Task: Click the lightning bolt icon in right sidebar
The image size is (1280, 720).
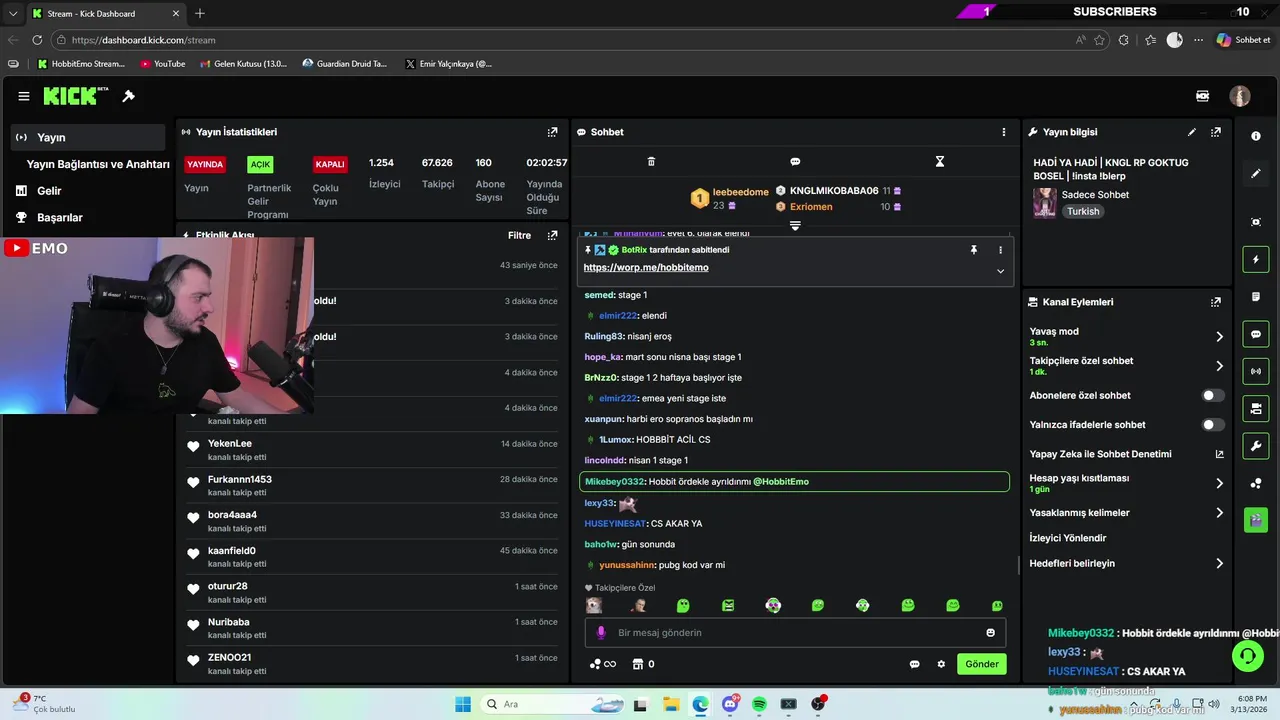Action: tap(1256, 260)
